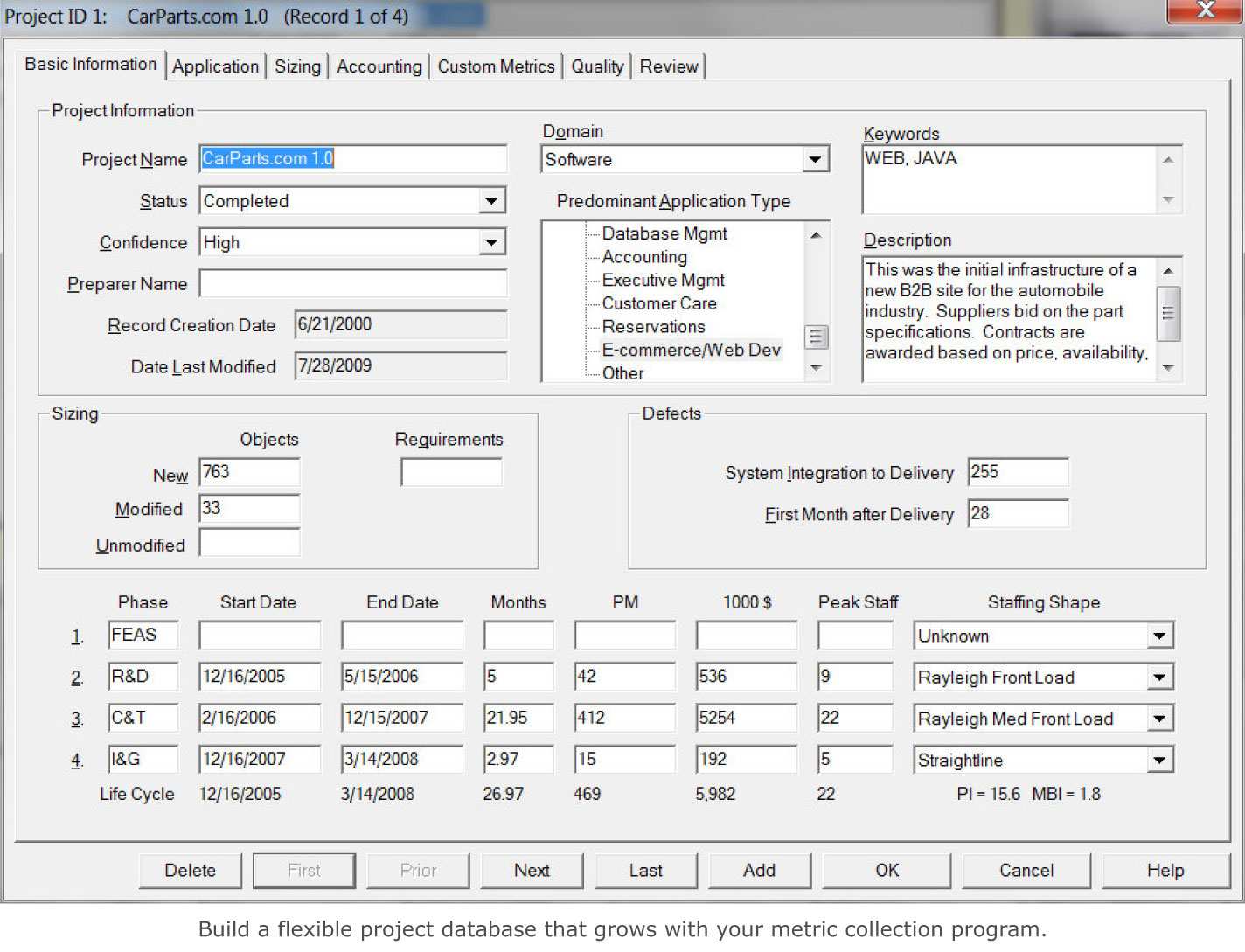The width and height of the screenshot is (1245, 952).
Task: Open the Custom Metrics tab
Action: point(495,66)
